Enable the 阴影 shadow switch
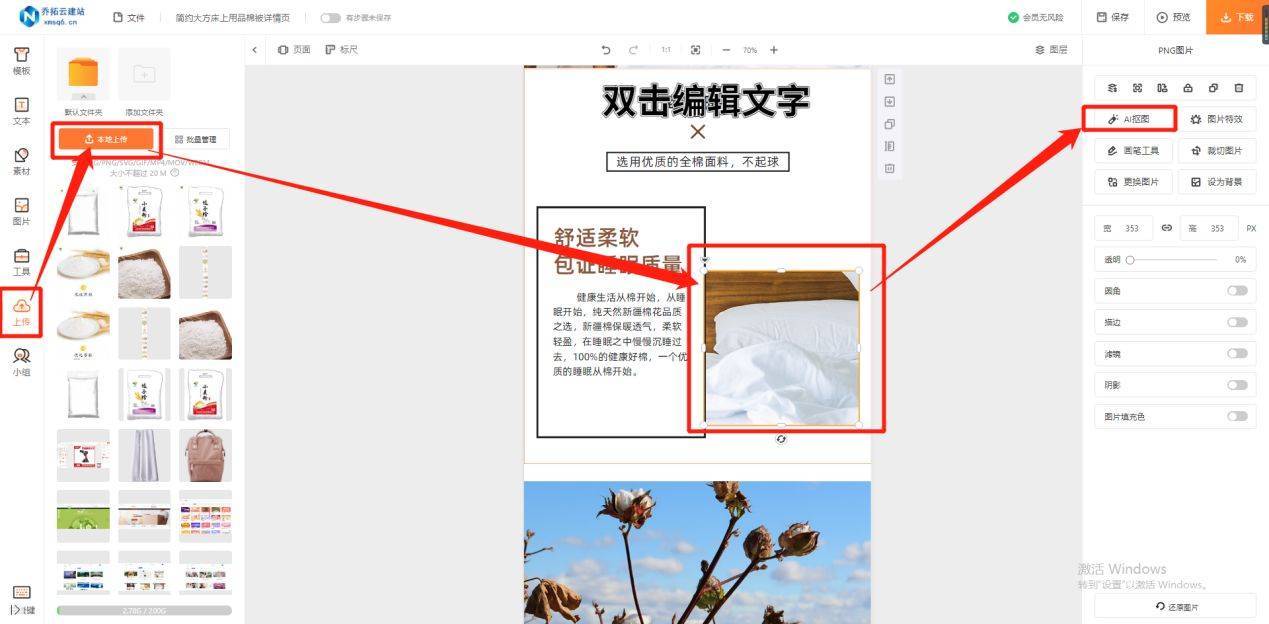This screenshot has width=1269, height=624. pos(1237,385)
